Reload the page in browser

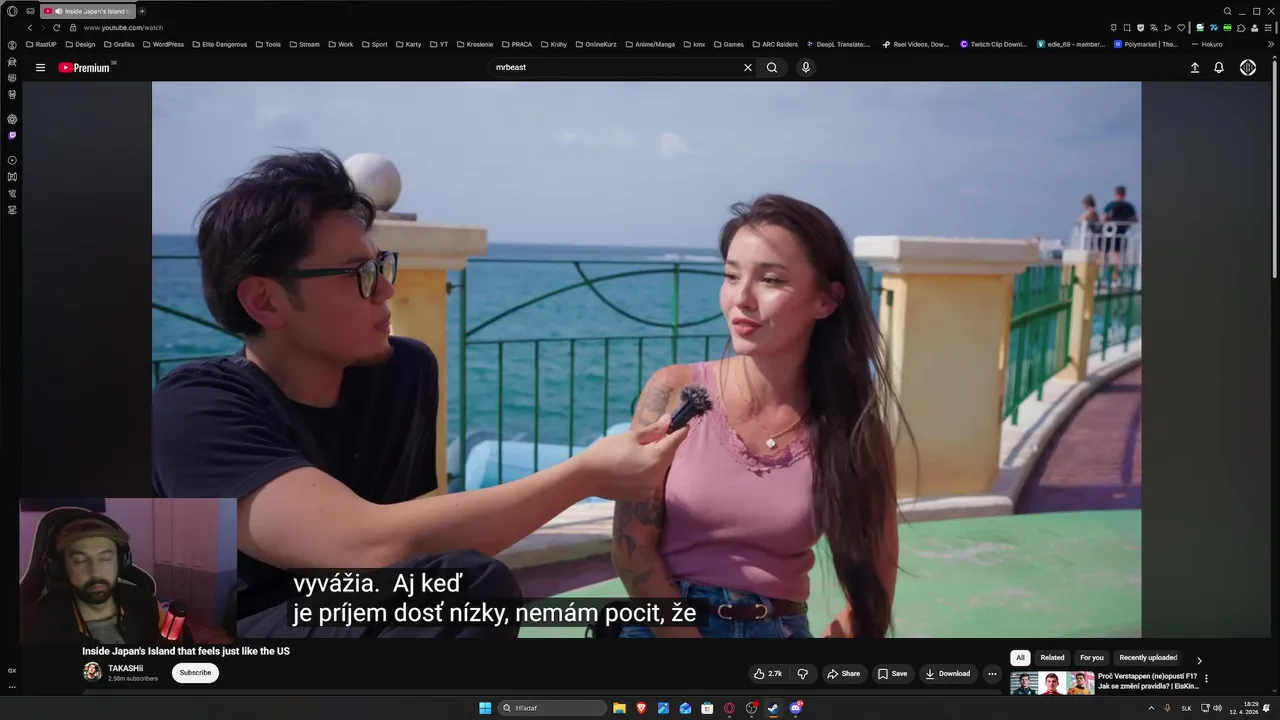[56, 28]
